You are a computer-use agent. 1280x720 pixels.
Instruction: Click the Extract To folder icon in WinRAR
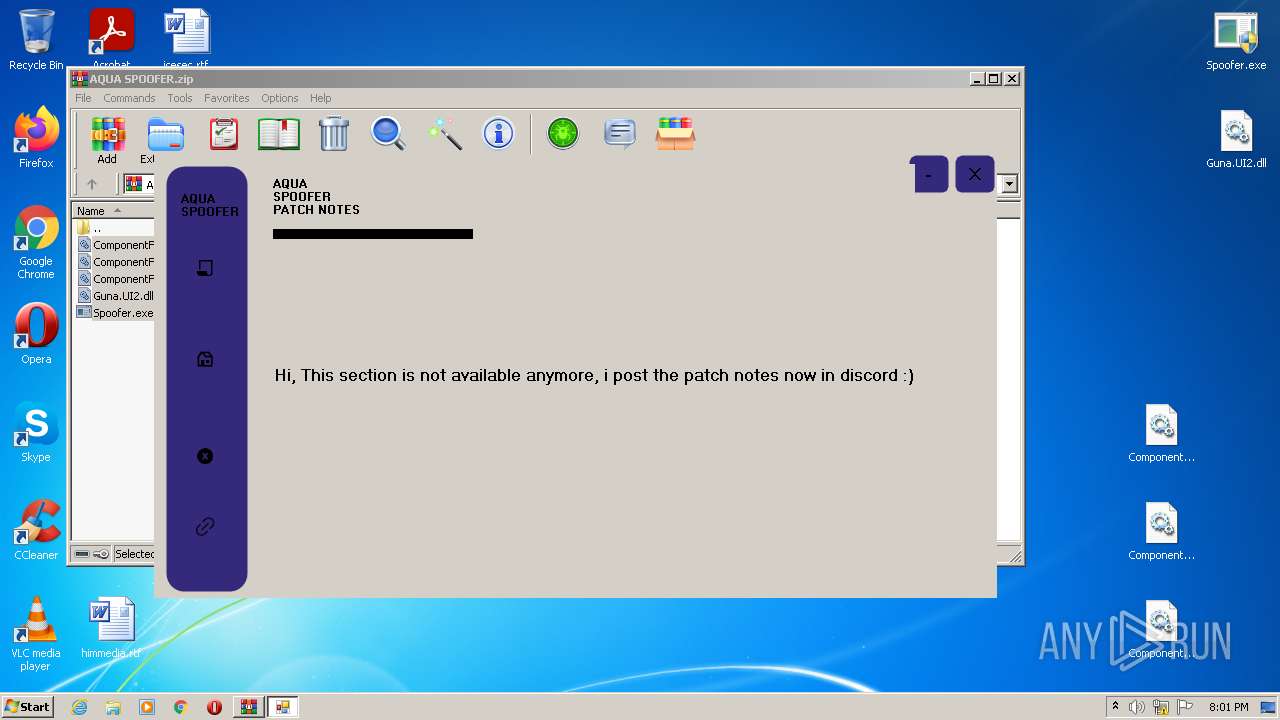(165, 134)
